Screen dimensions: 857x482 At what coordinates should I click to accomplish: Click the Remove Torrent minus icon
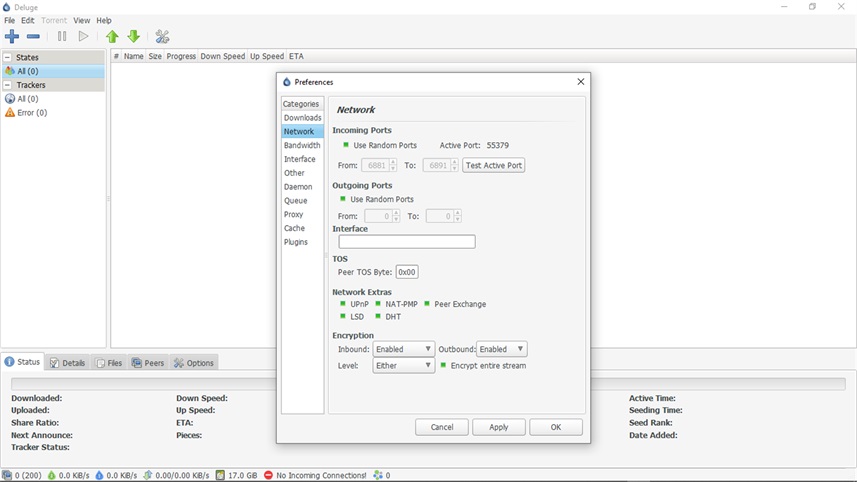click(x=33, y=37)
